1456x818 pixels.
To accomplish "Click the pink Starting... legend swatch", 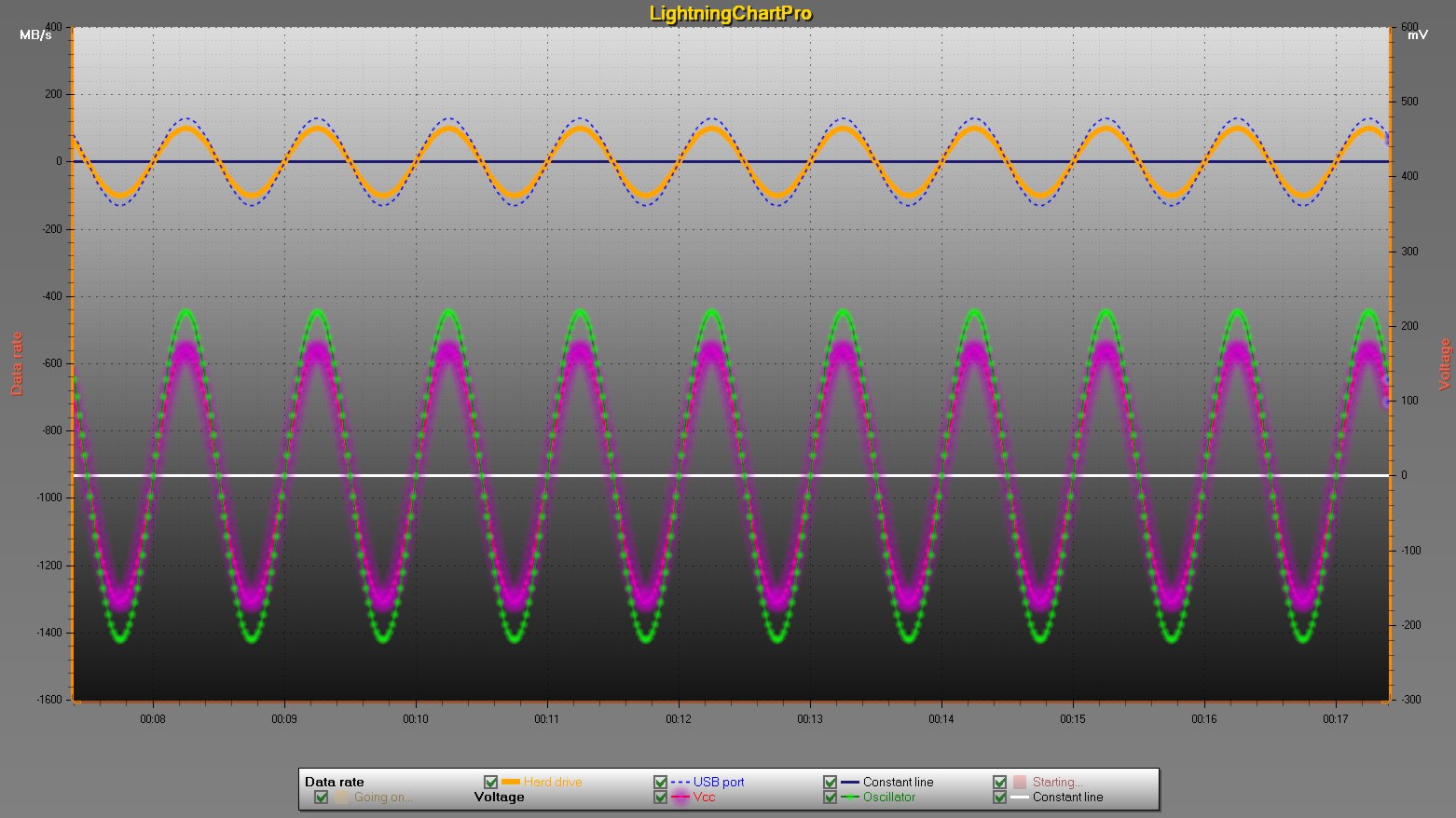I will (x=1020, y=782).
